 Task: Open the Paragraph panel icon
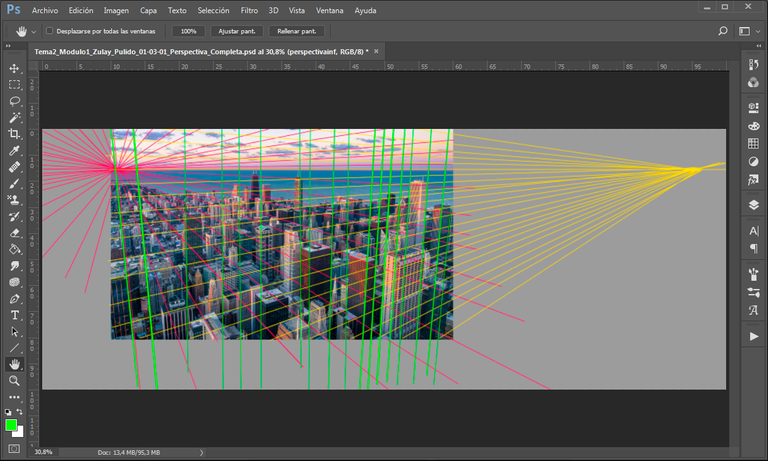[x=753, y=249]
